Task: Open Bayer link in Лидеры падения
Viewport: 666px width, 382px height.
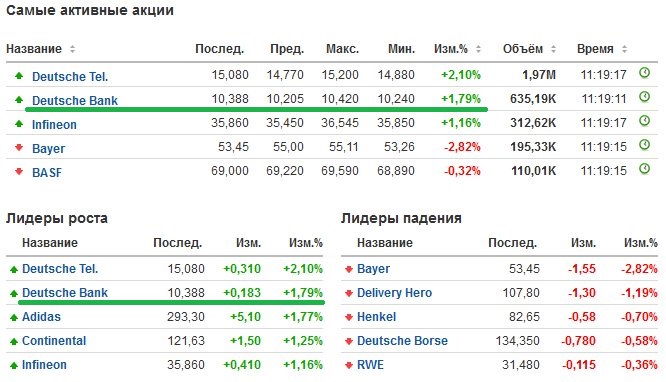Action: point(373,269)
